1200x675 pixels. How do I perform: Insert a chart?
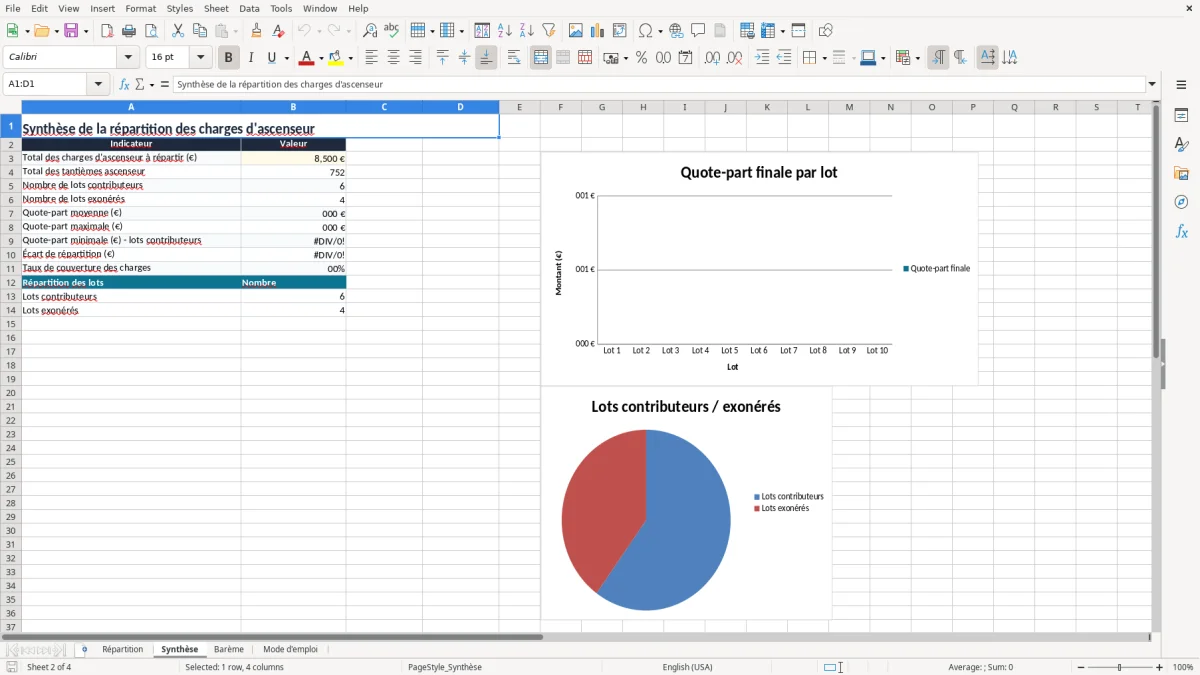coord(598,31)
